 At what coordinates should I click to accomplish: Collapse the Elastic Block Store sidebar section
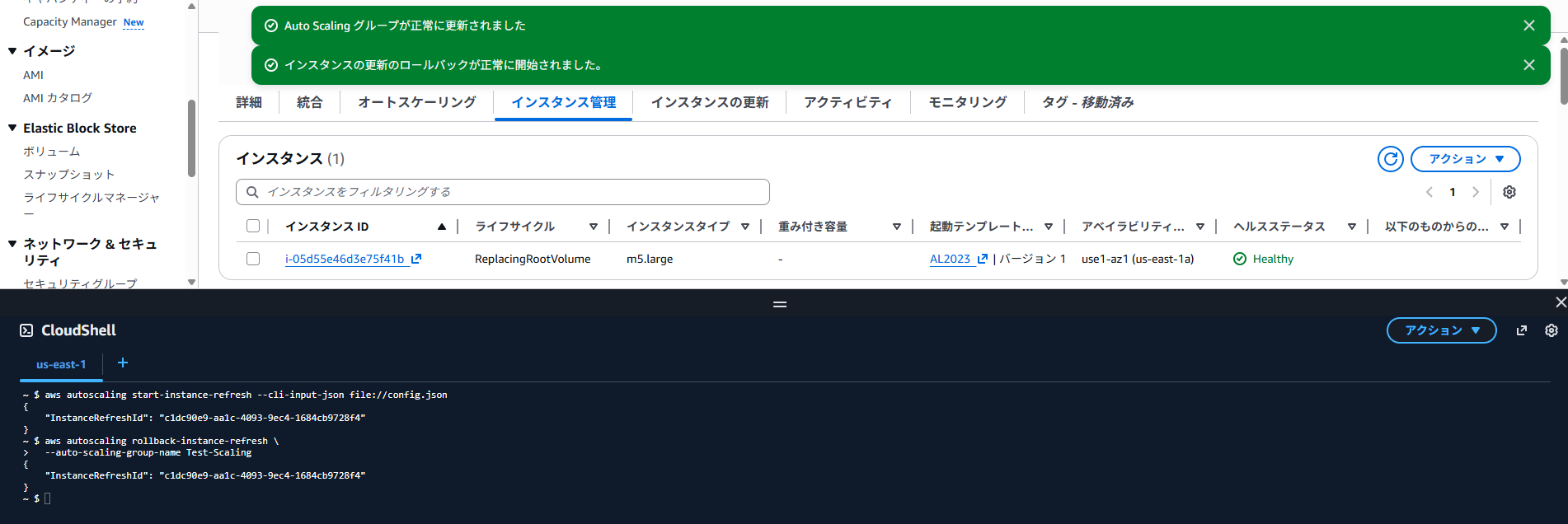[x=12, y=128]
